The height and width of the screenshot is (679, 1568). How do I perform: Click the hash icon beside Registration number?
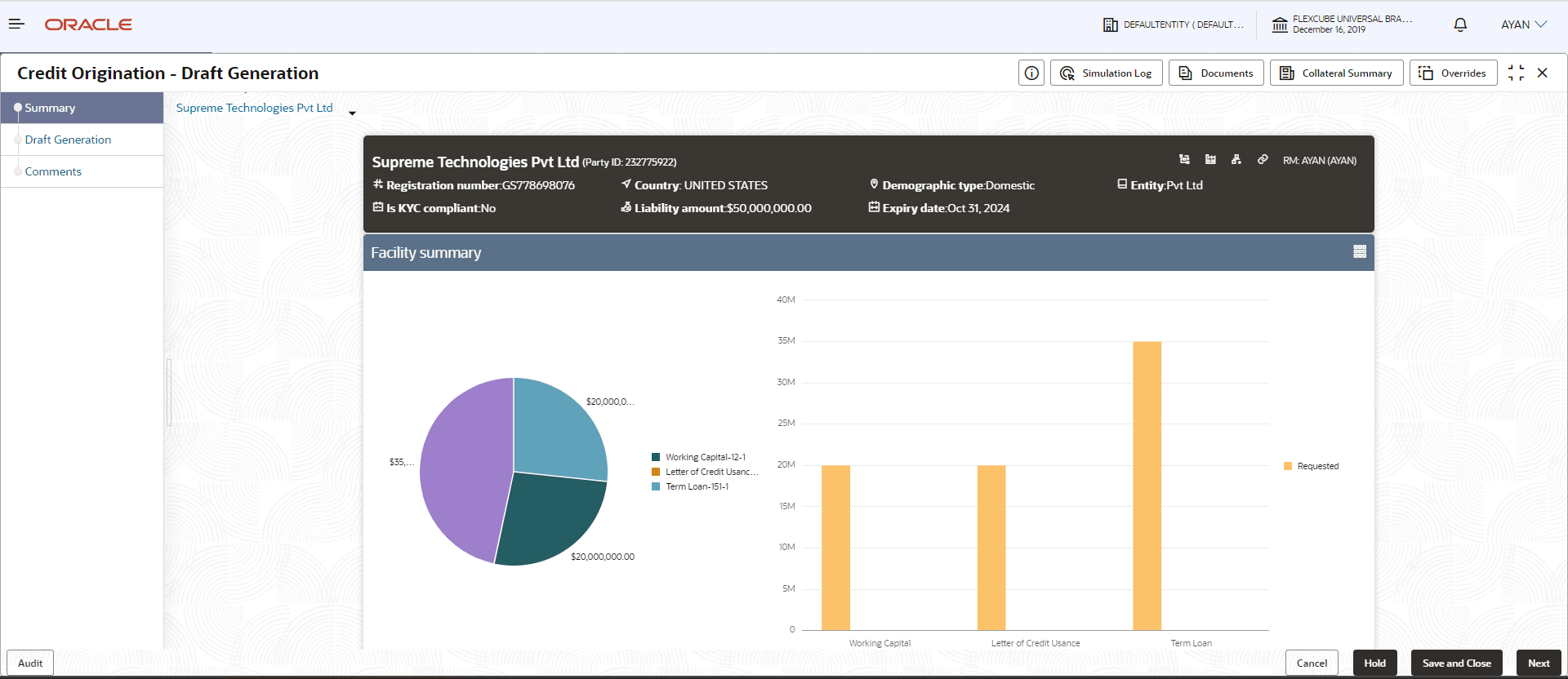click(x=378, y=184)
